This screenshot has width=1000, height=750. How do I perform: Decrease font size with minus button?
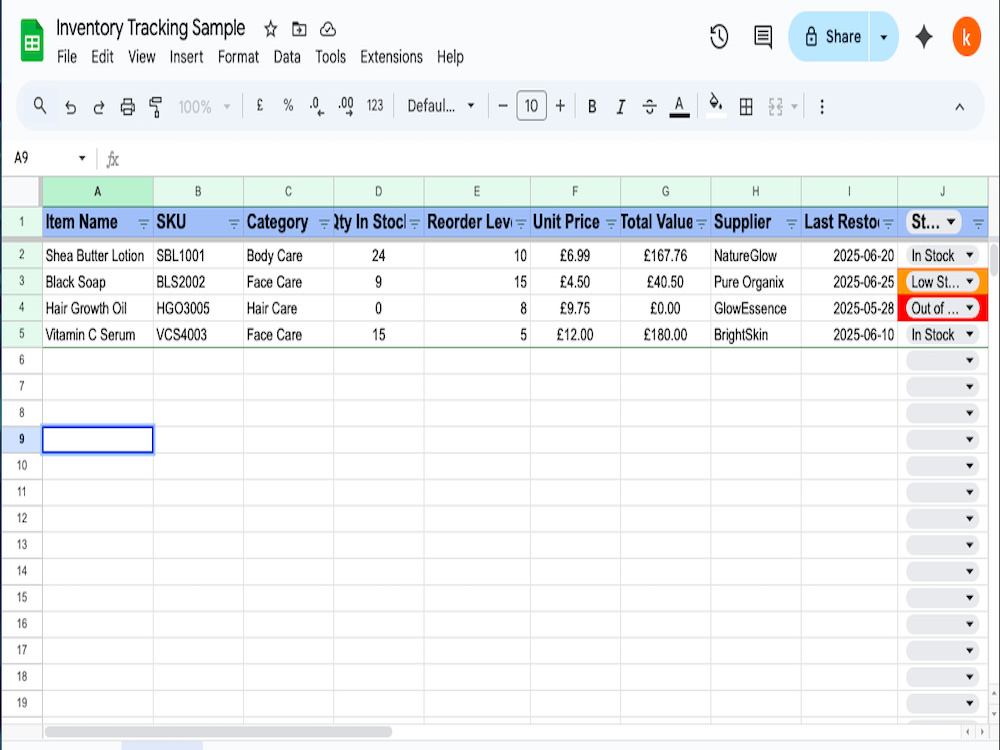[503, 106]
